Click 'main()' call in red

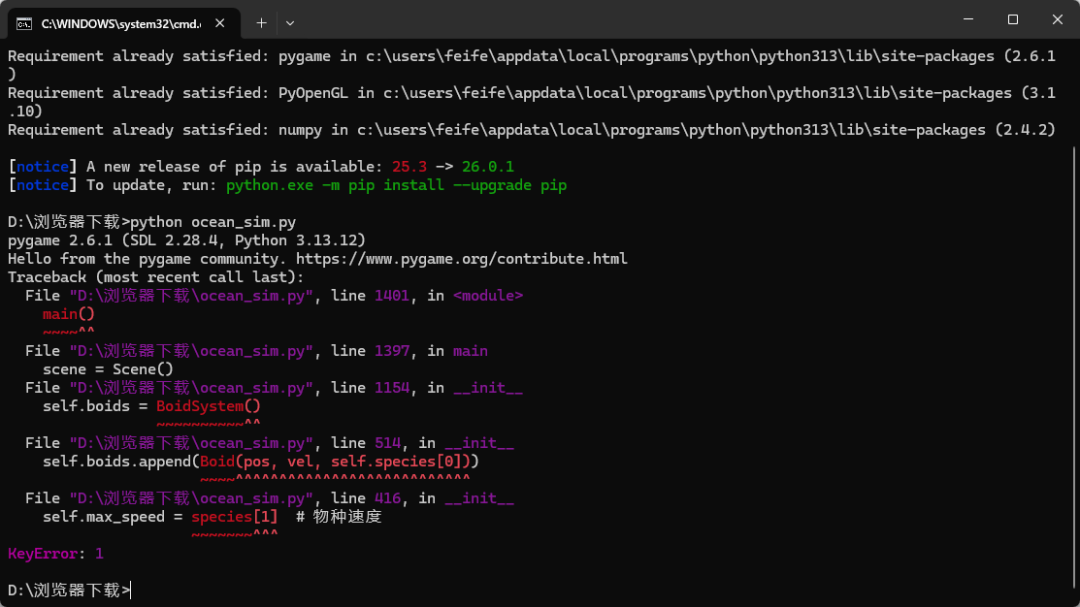(69, 314)
